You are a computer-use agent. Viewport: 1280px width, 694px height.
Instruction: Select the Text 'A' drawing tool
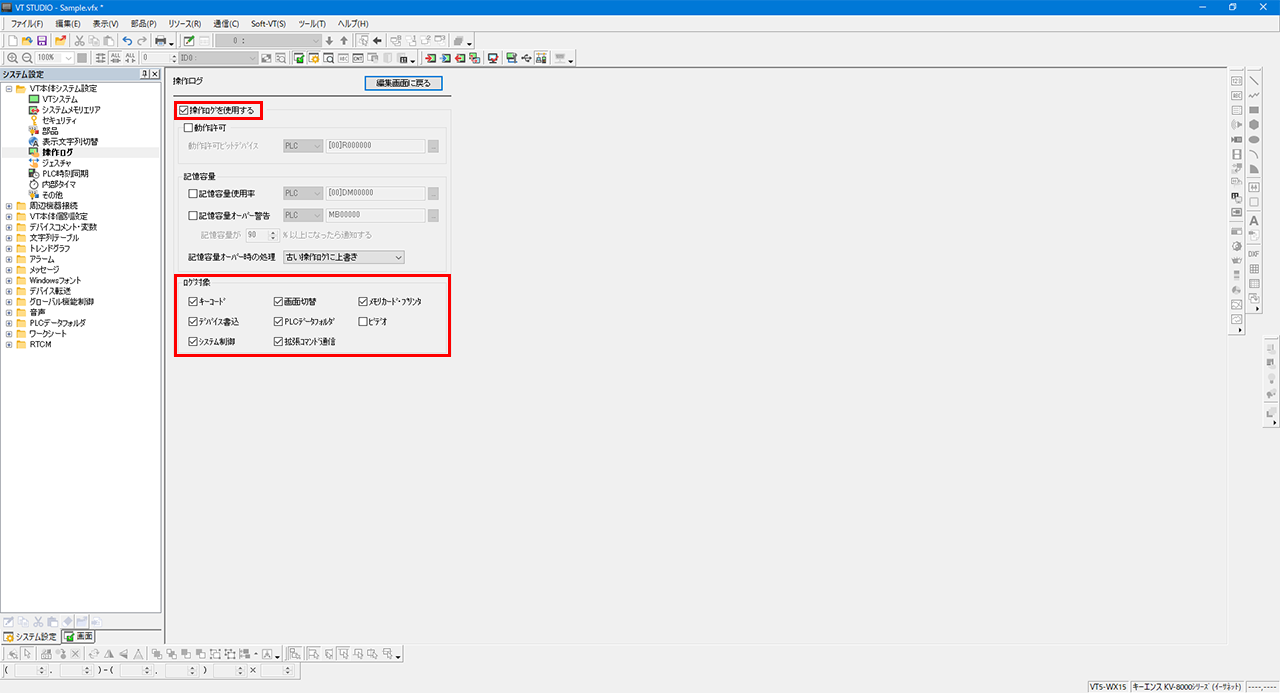pos(1254,221)
